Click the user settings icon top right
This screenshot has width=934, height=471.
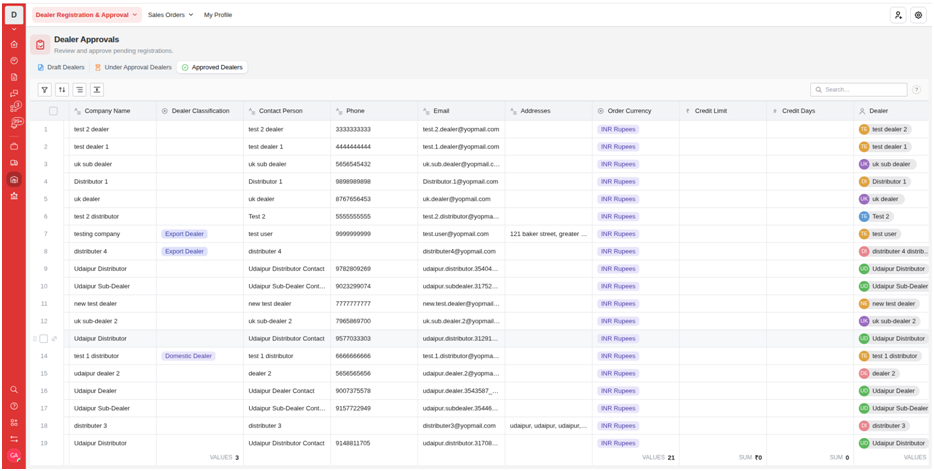click(898, 15)
